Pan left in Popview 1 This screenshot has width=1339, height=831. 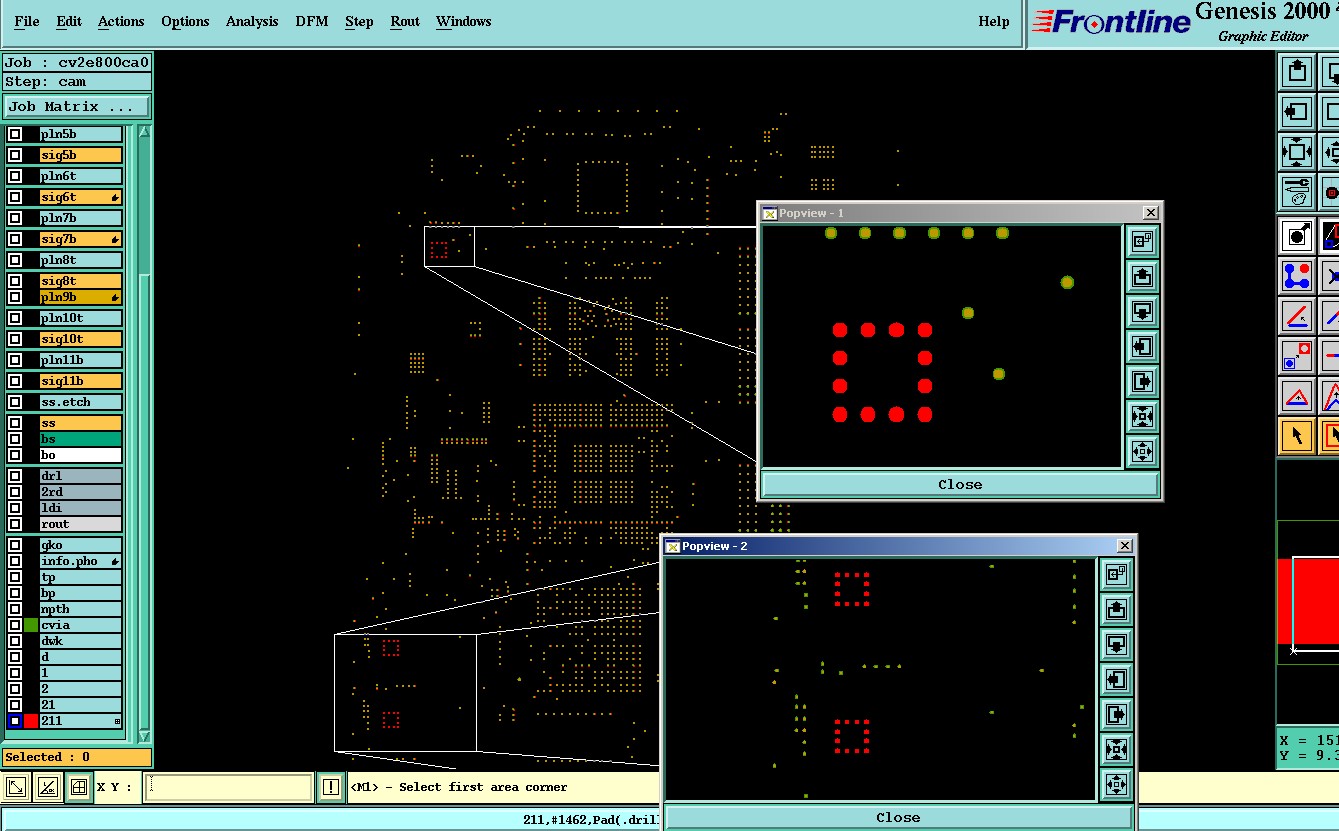click(1142, 346)
